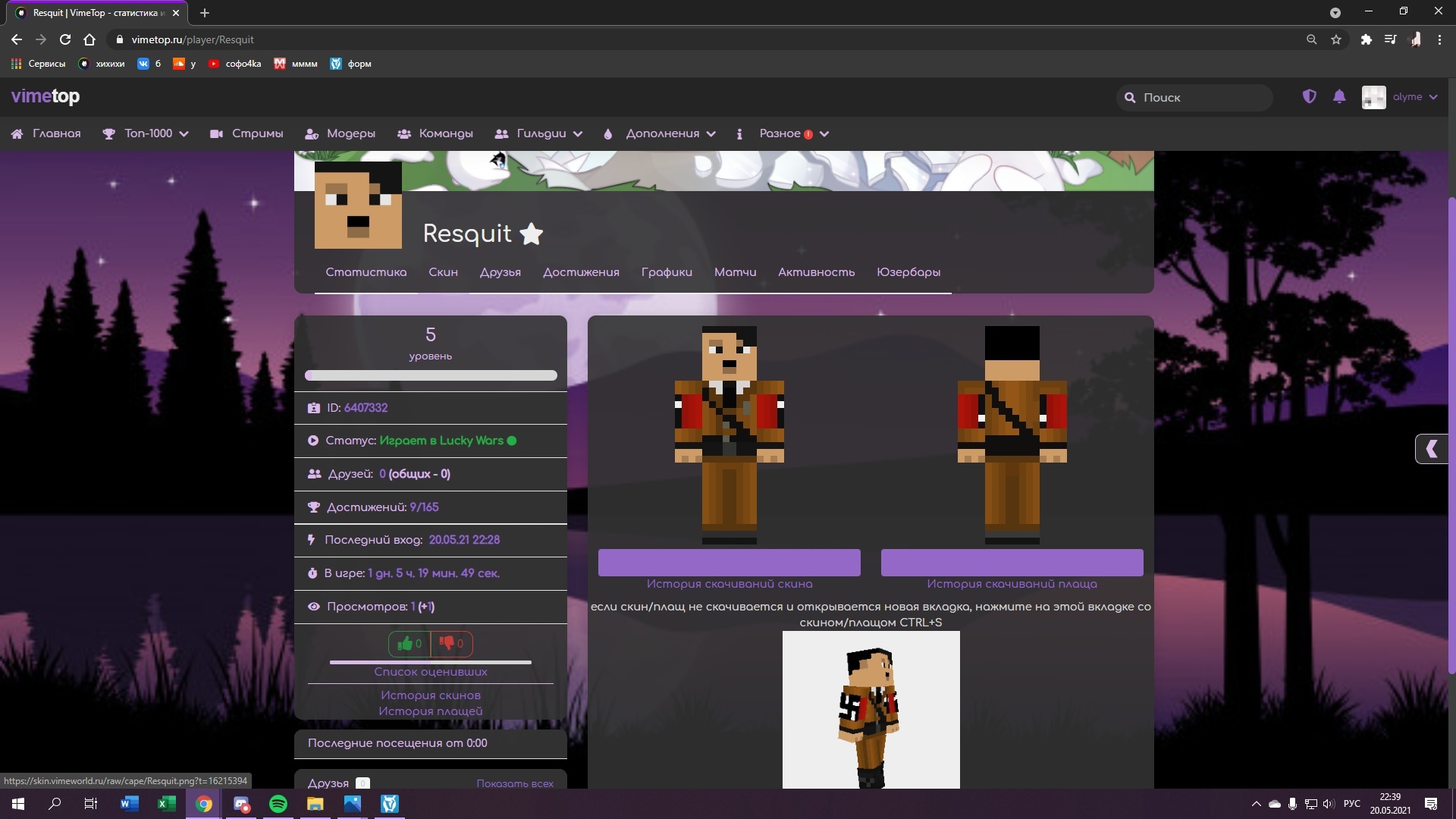Open the notifications bell
The width and height of the screenshot is (1456, 819).
1339,96
